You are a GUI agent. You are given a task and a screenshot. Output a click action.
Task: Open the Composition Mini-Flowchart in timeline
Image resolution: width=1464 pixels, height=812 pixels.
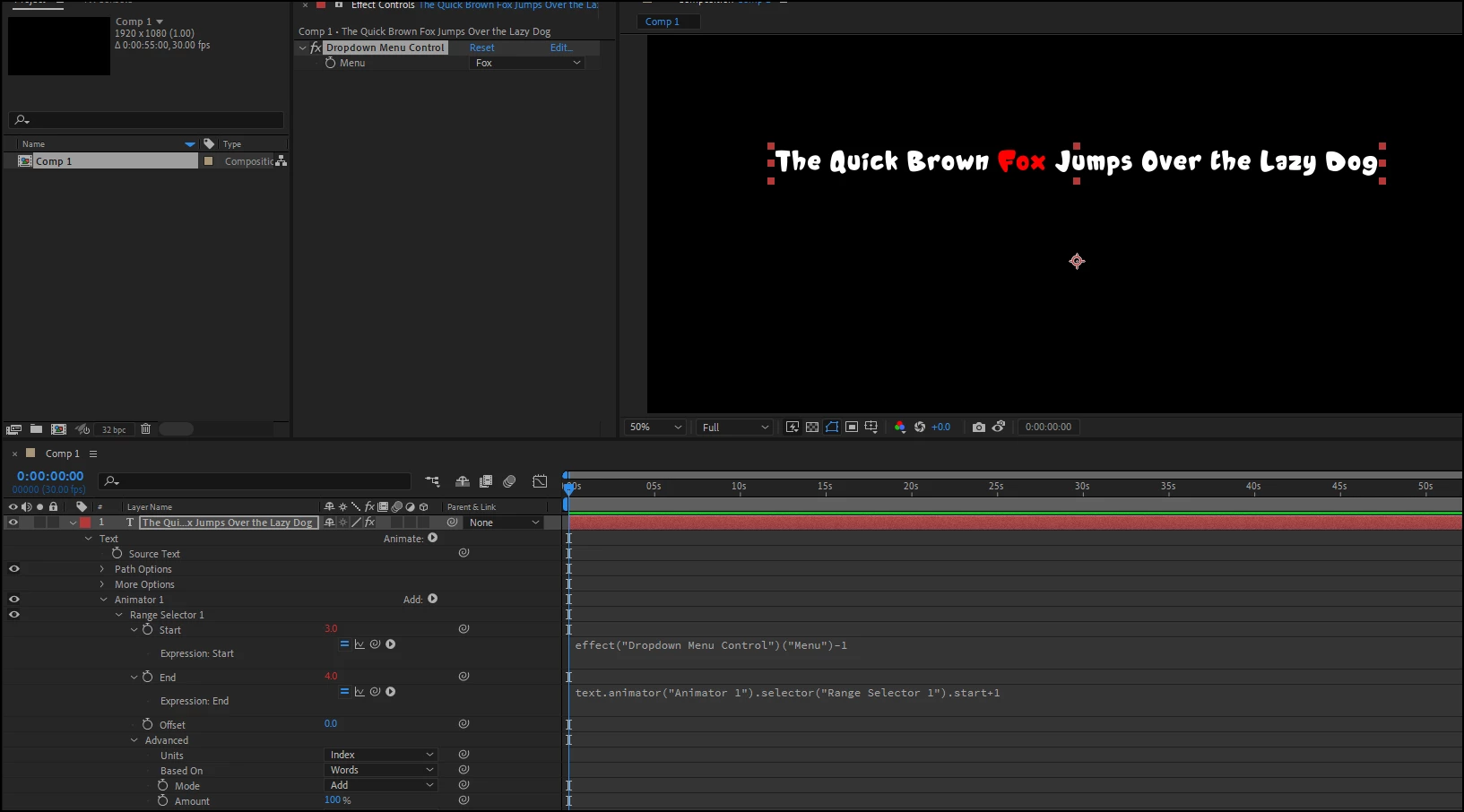pyautogui.click(x=432, y=481)
